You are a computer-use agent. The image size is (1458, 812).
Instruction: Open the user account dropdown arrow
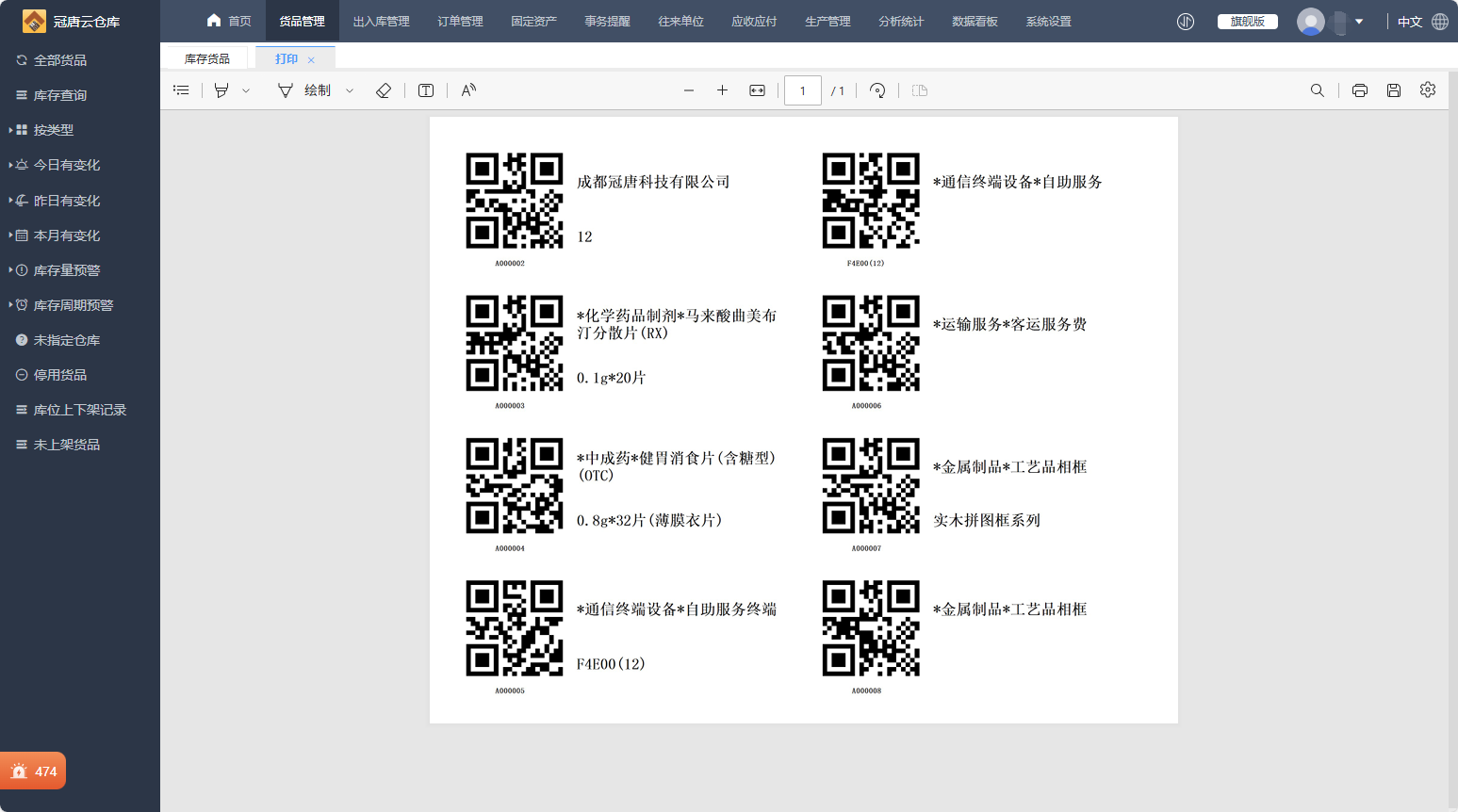[x=1359, y=21]
